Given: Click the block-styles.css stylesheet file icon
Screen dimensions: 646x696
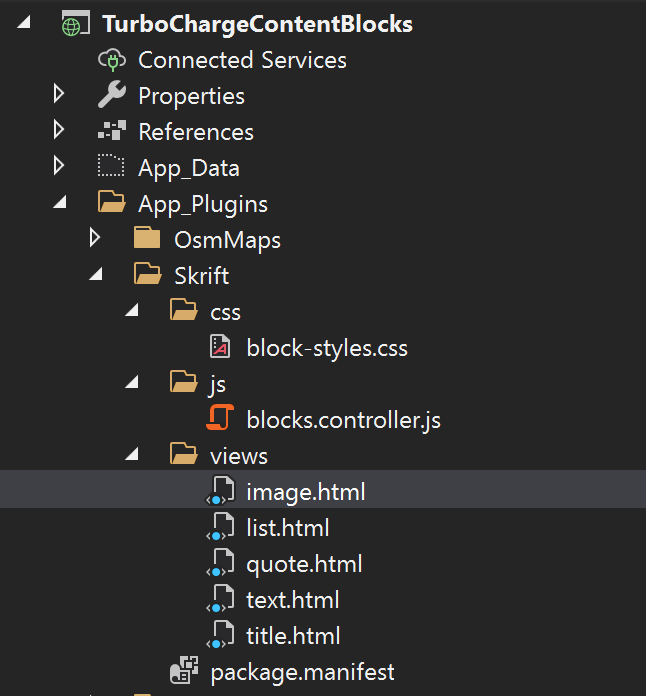Looking at the screenshot, I should tap(220, 347).
